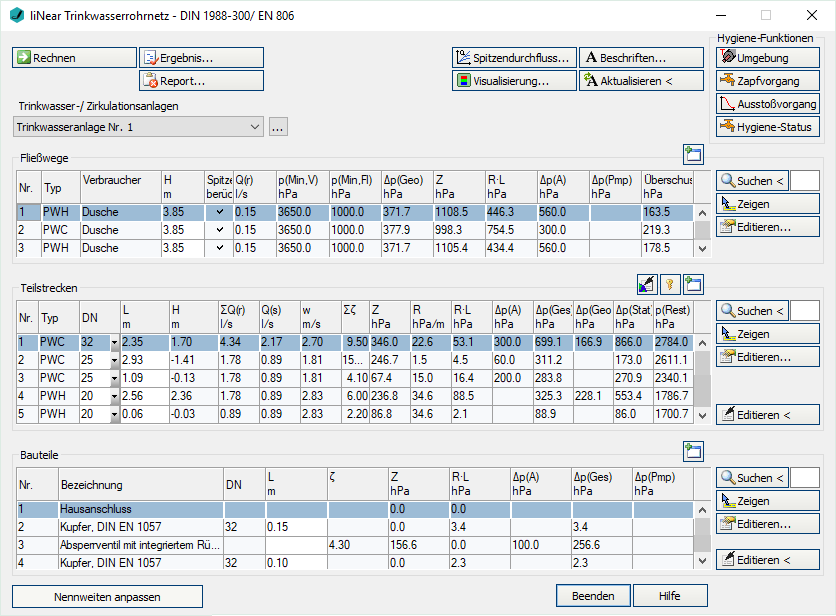The width and height of the screenshot is (836, 616).
Task: Click Fließwege scrollbar up arrow
Action: (703, 213)
